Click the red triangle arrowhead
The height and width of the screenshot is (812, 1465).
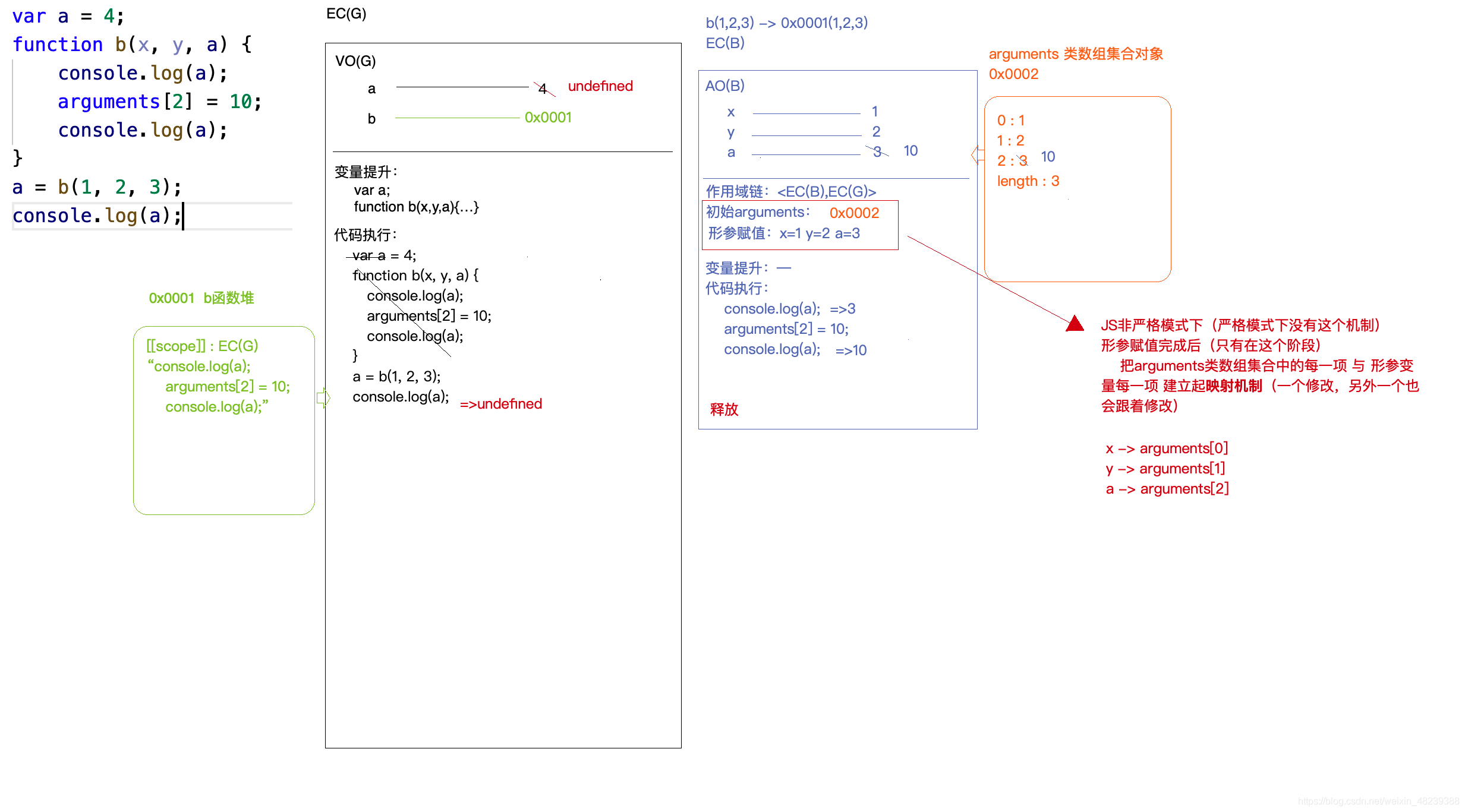tap(1075, 324)
